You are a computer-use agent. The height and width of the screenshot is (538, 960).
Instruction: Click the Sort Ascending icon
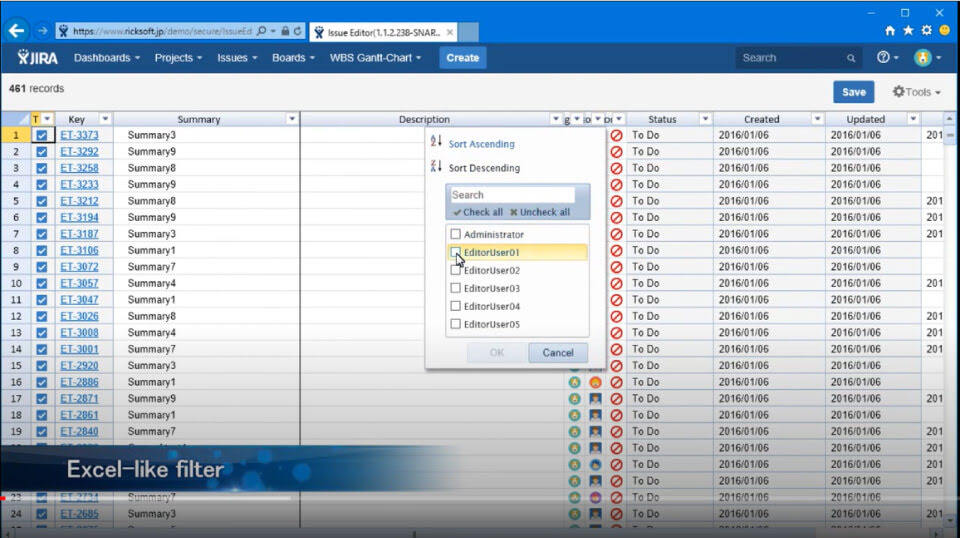436,143
